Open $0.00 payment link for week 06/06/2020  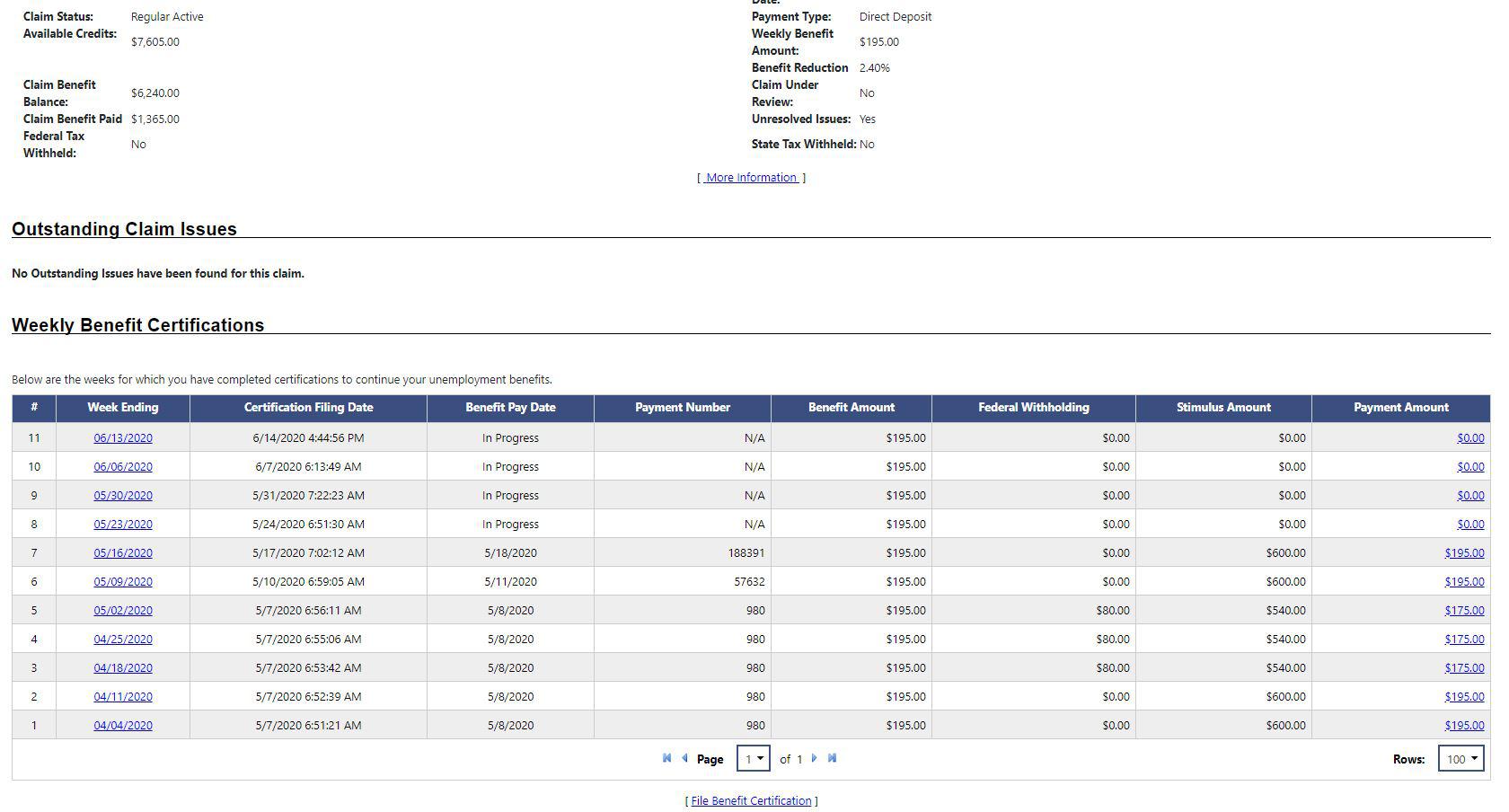[1470, 466]
